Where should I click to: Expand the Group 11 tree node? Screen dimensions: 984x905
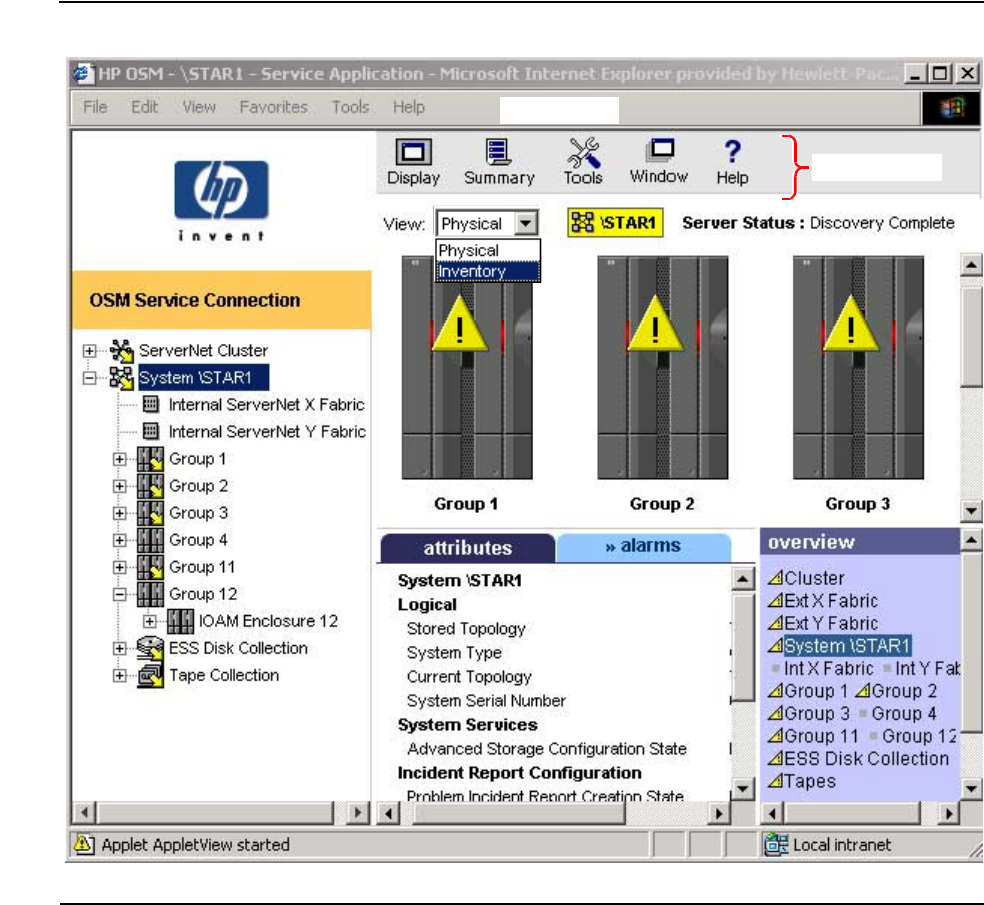[119, 567]
